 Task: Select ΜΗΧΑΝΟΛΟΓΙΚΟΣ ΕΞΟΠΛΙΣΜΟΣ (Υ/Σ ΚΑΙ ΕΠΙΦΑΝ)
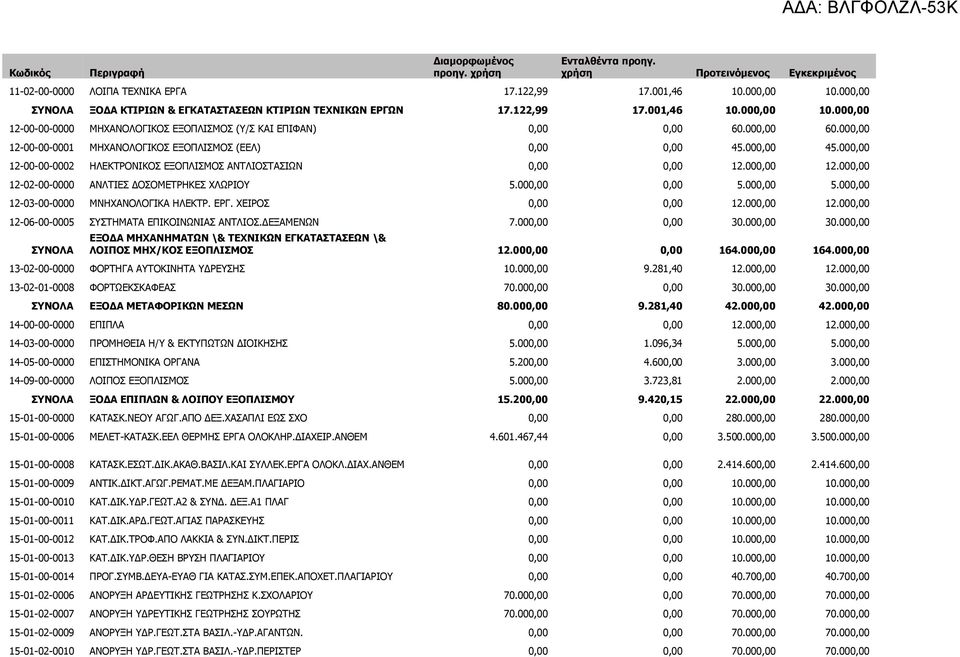pos(203,129)
